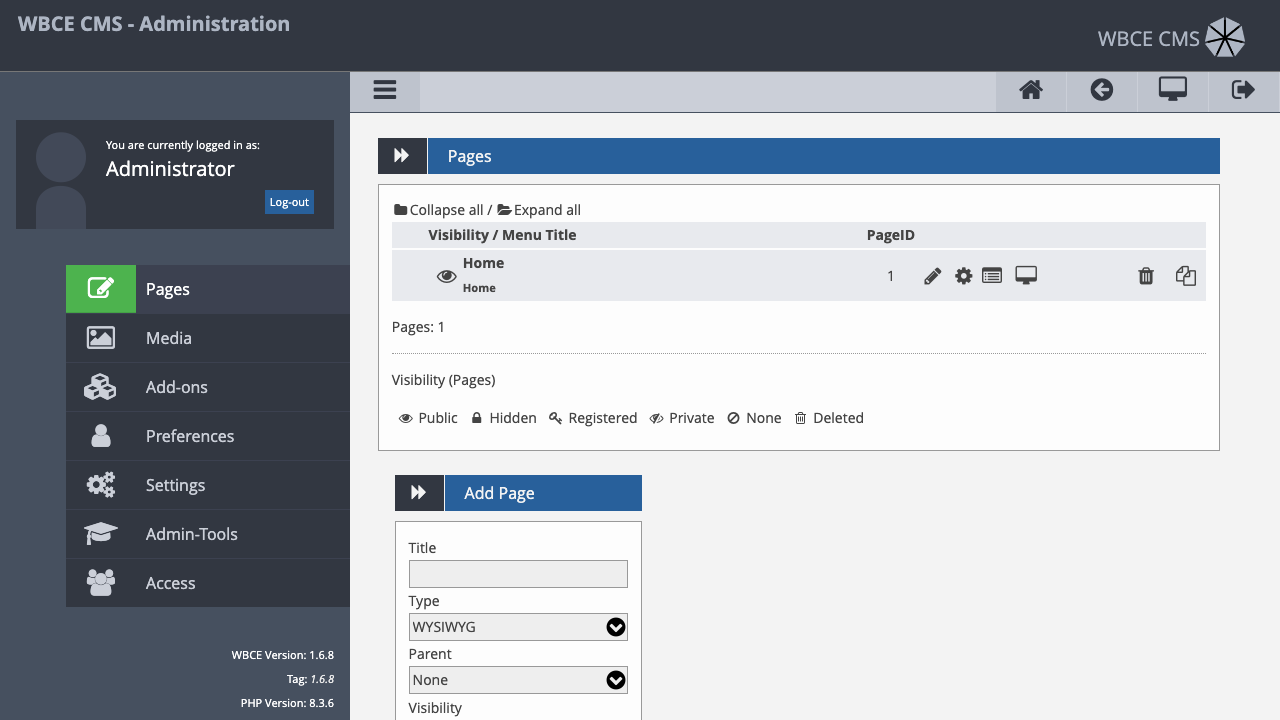Click the Private visibility legend entry
This screenshot has width=1280, height=720.
682,418
